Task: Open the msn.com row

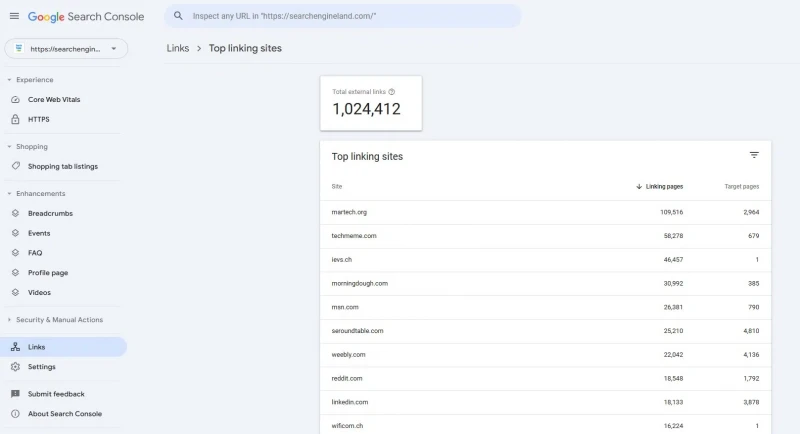Action: pos(545,308)
